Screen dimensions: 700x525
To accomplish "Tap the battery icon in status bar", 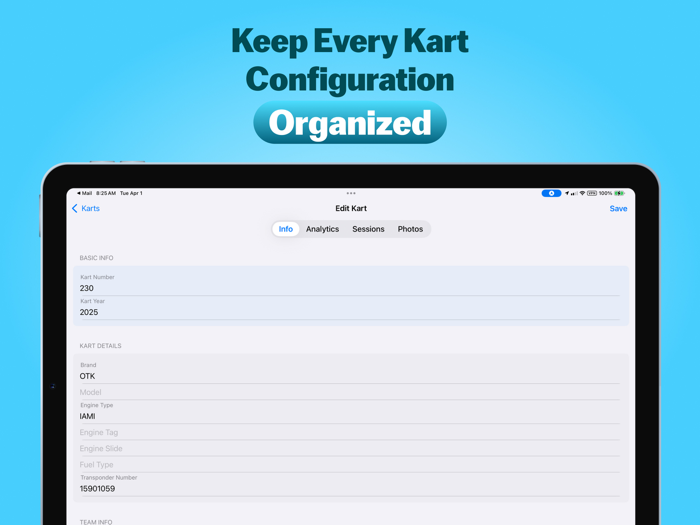I will pos(619,193).
